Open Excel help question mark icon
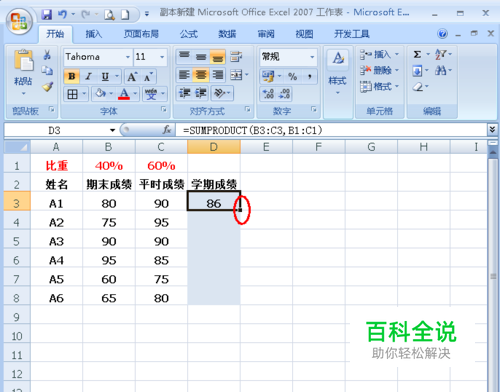The image size is (500, 392). (x=442, y=34)
